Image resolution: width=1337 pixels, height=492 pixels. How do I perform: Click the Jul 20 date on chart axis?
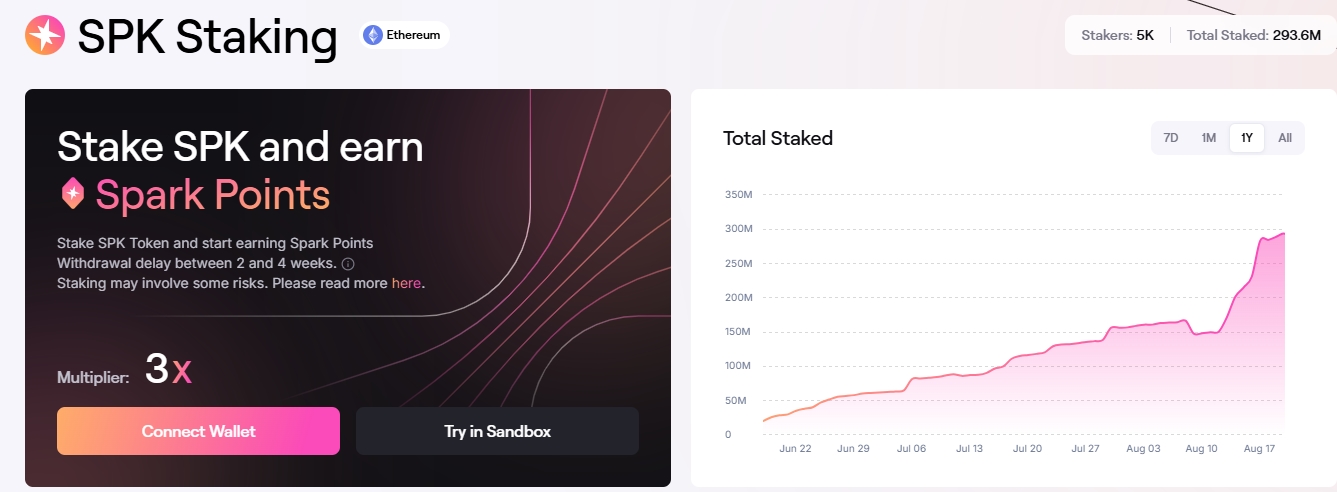click(x=1027, y=449)
